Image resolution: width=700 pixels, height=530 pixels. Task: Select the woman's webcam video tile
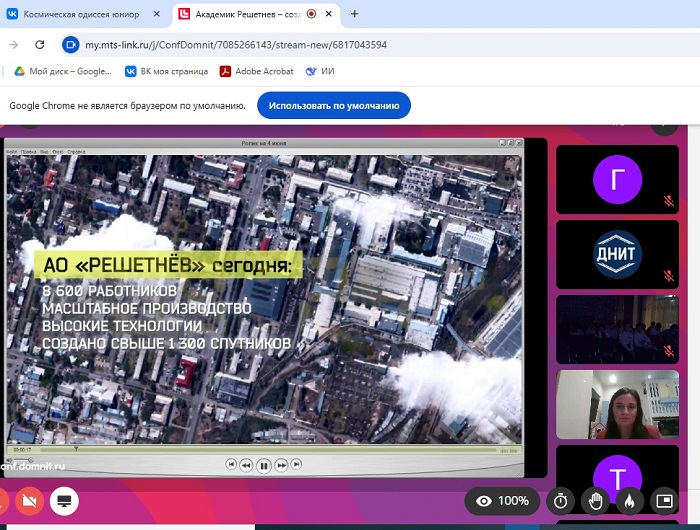coord(617,403)
